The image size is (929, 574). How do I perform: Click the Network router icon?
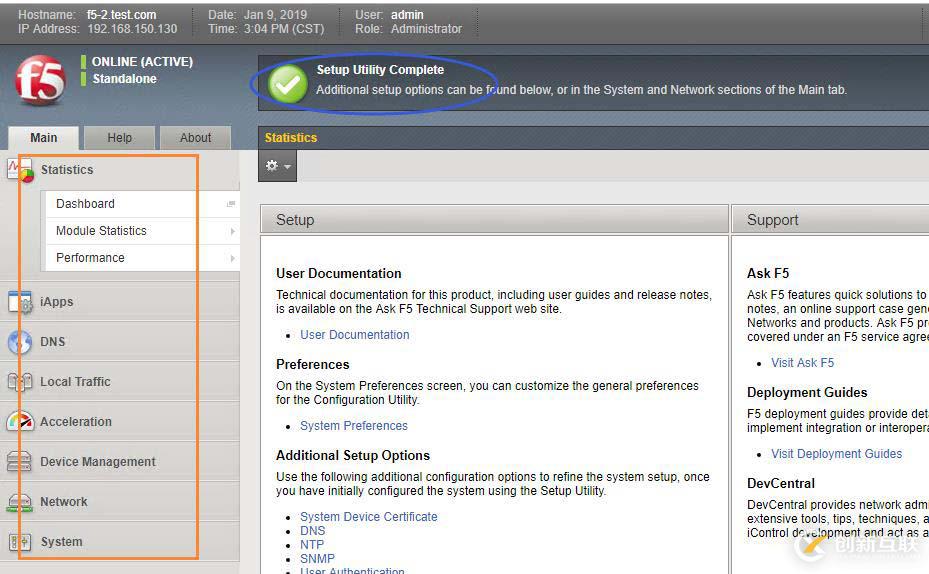tap(20, 502)
